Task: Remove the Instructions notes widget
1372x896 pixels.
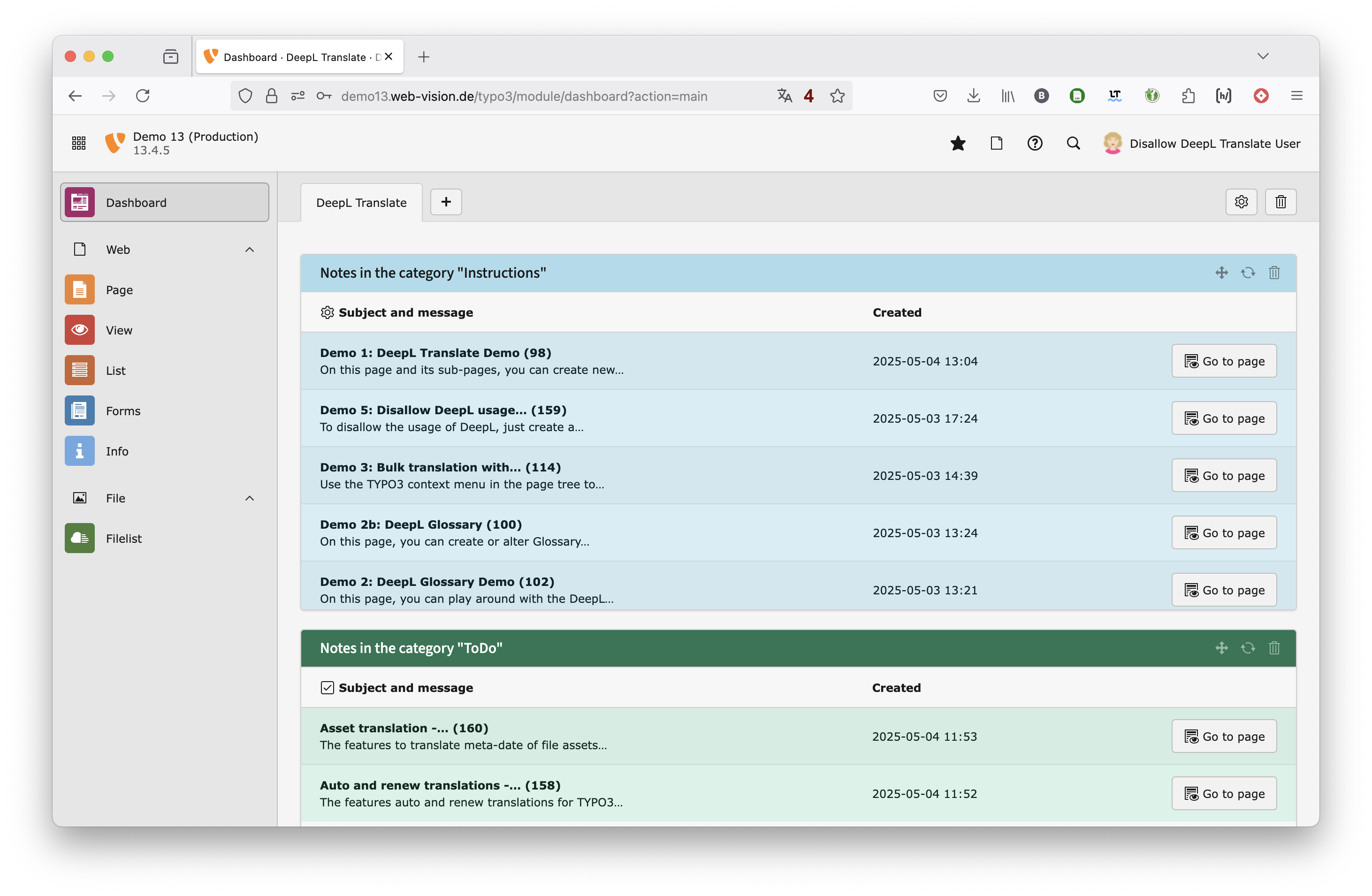Action: pos(1274,273)
